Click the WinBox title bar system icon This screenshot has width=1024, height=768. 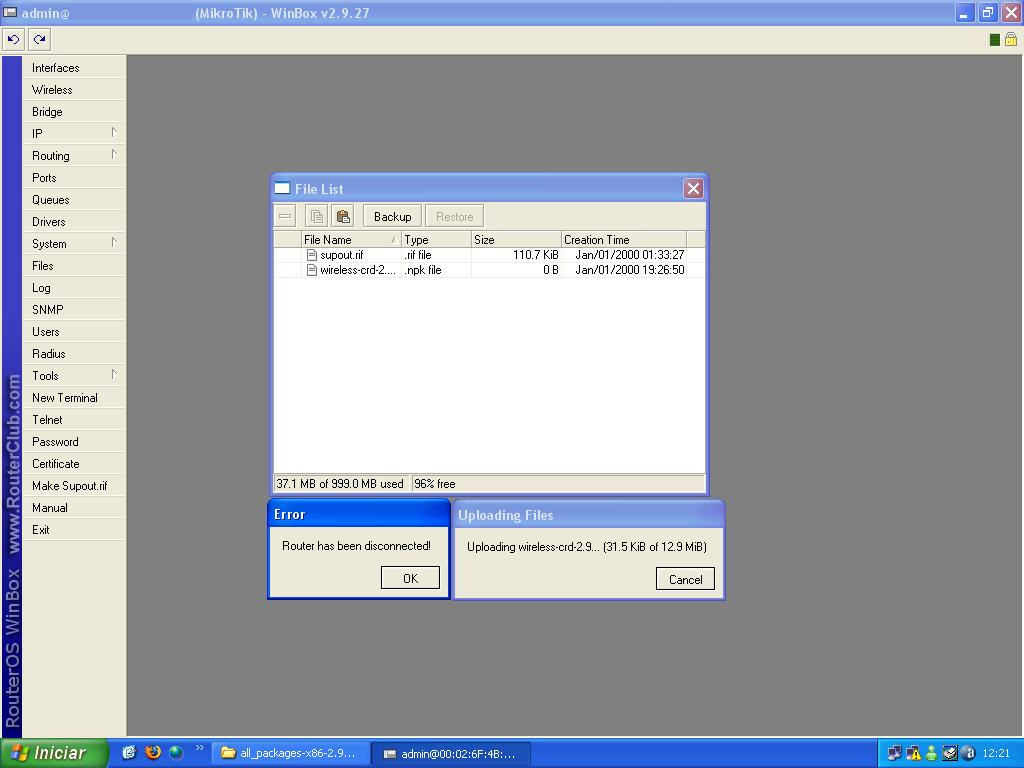10,12
